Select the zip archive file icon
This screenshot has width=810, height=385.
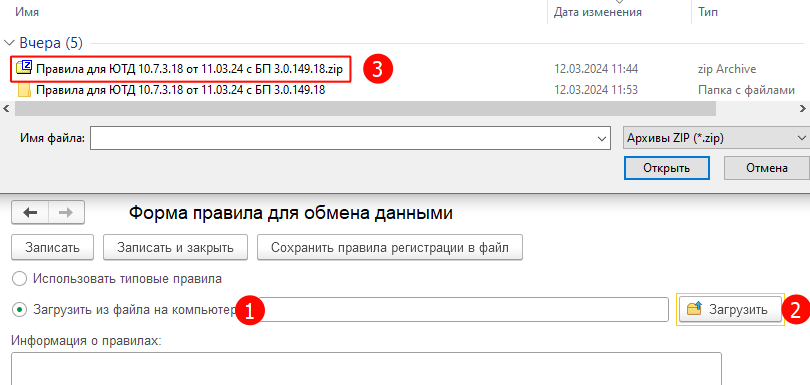coord(24,68)
